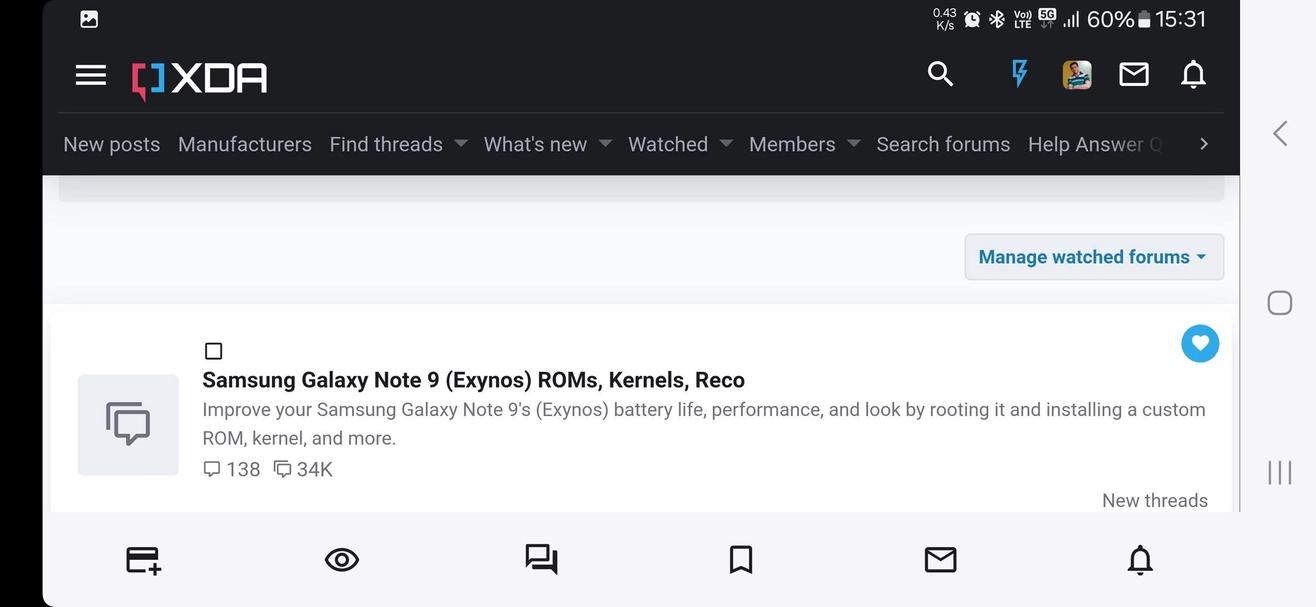Open the New posts nav item
Screen dimensions: 1316x607
112,144
